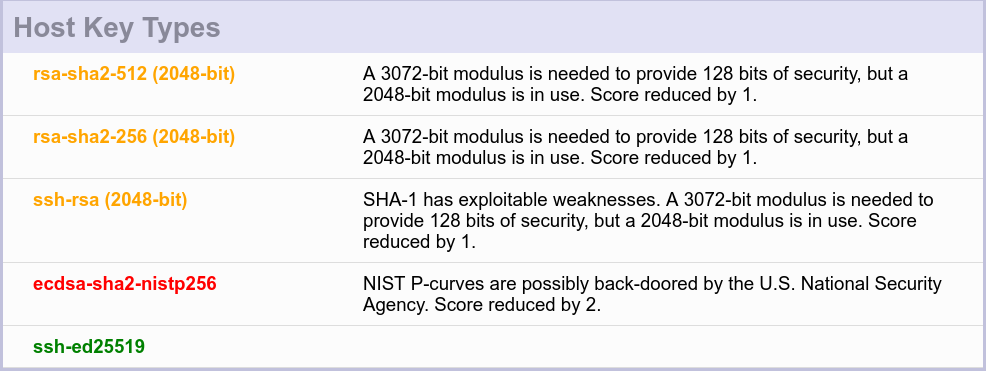Screen dimensions: 990x377
Task: Select the rsa-sha2-256 (2048-bit) key name
Action: (x=134, y=136)
